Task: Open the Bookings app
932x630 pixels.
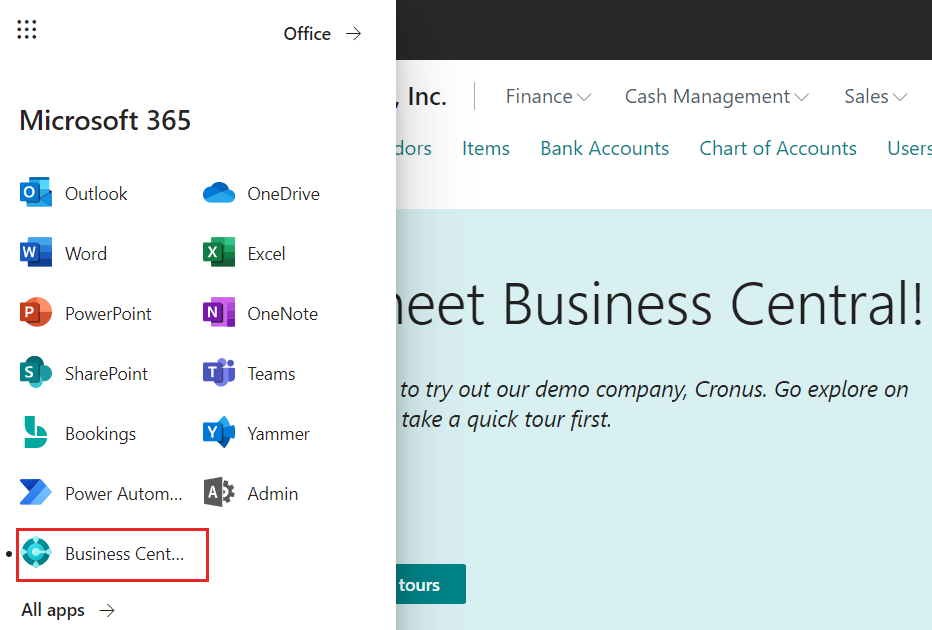Action: tap(100, 433)
